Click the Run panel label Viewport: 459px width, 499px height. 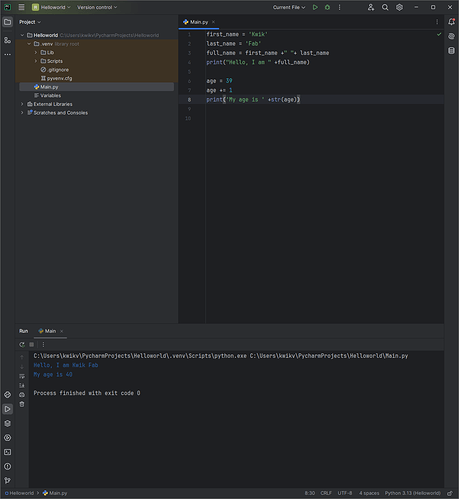coord(24,331)
